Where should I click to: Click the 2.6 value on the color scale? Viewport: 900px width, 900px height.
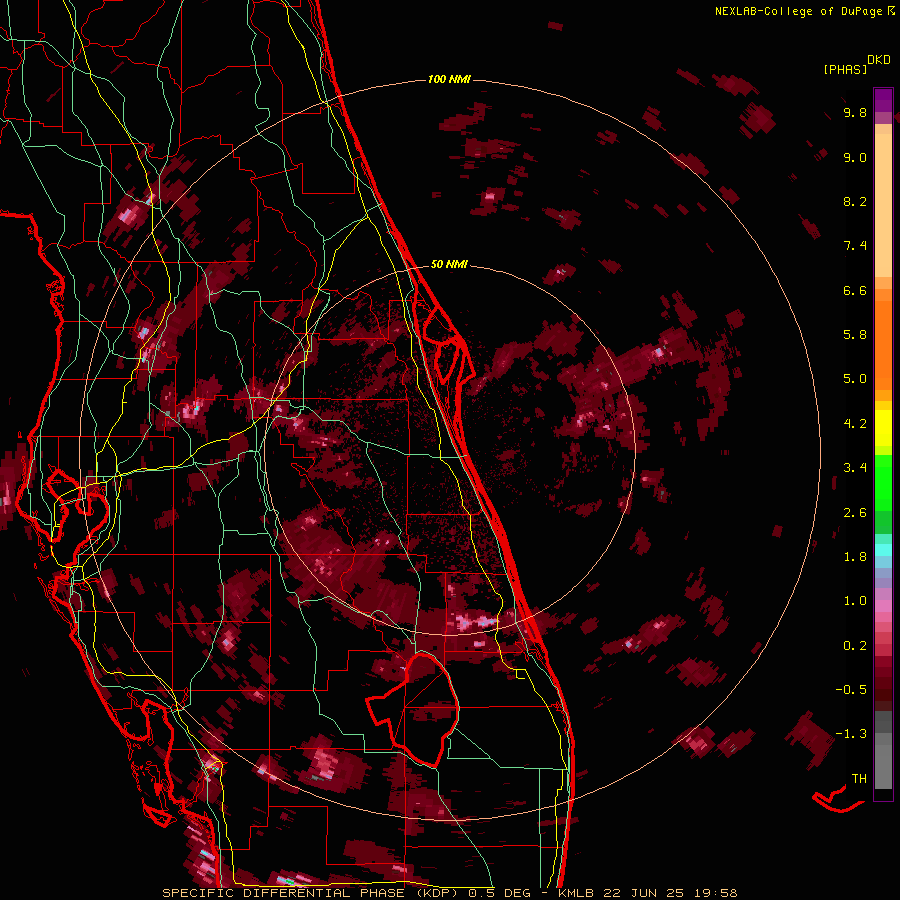pos(855,513)
